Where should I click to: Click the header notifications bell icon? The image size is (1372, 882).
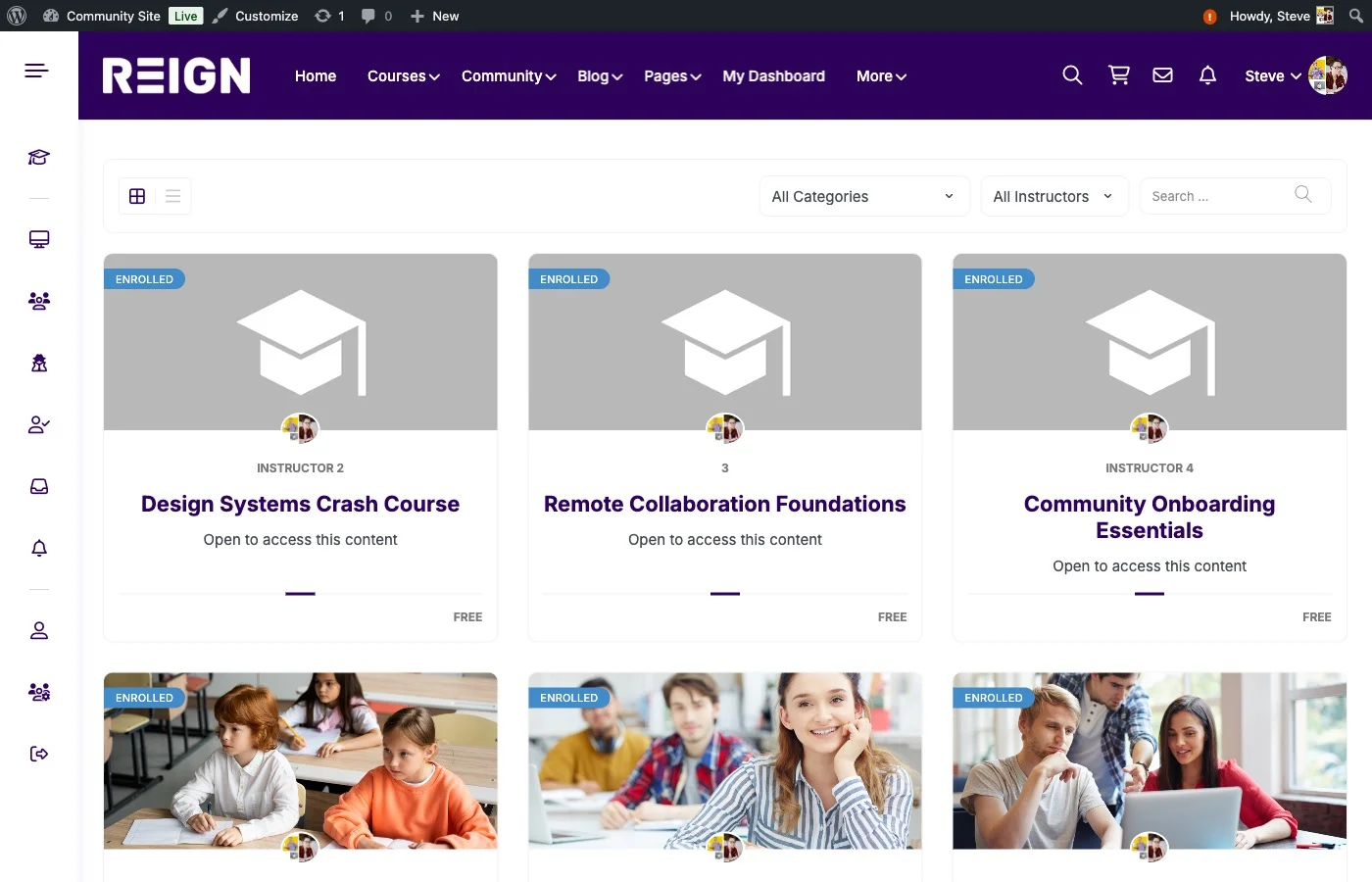[x=1207, y=75]
